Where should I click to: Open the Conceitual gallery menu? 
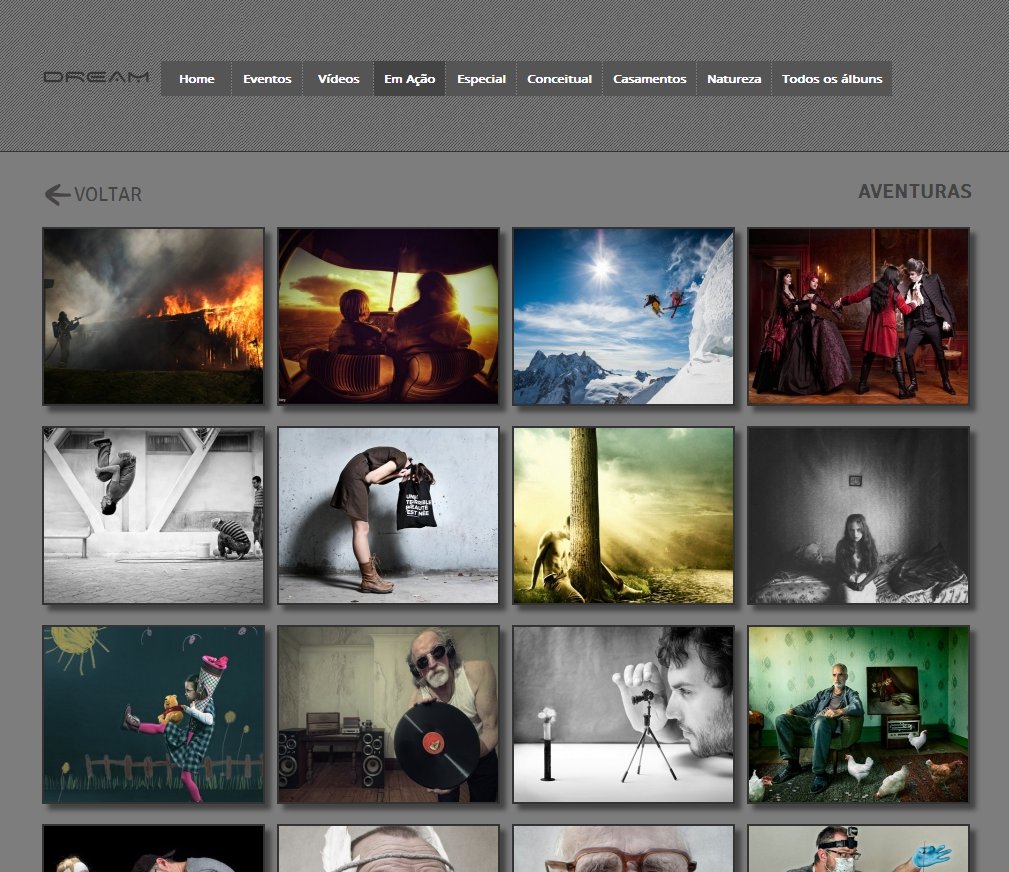(x=559, y=79)
